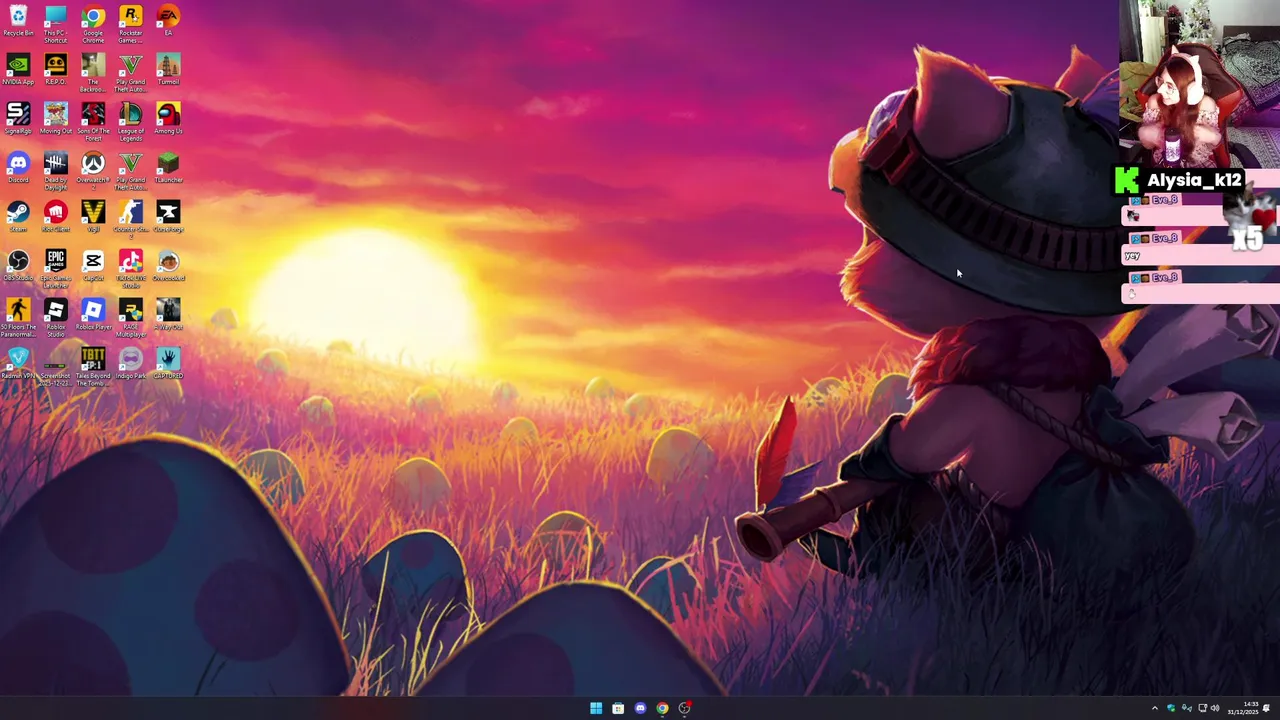Open the This PC shortcut
1280x720 pixels.
pos(55,24)
